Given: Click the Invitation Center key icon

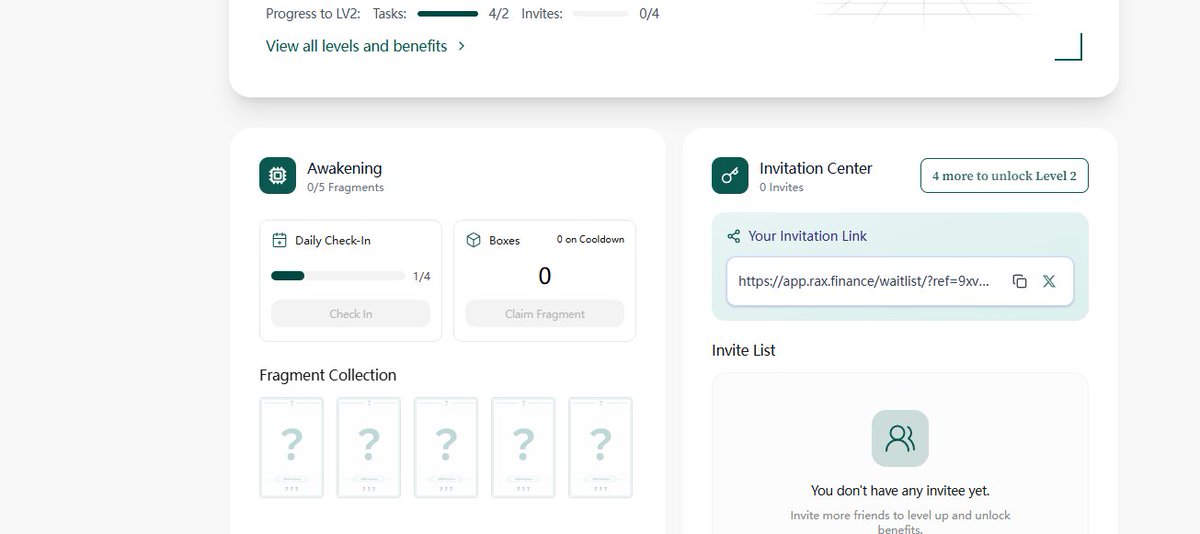Looking at the screenshot, I should pos(730,175).
